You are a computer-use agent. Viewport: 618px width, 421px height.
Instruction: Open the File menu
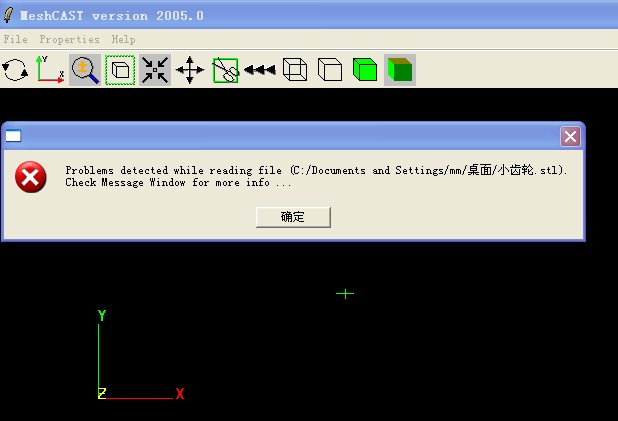click(15, 39)
